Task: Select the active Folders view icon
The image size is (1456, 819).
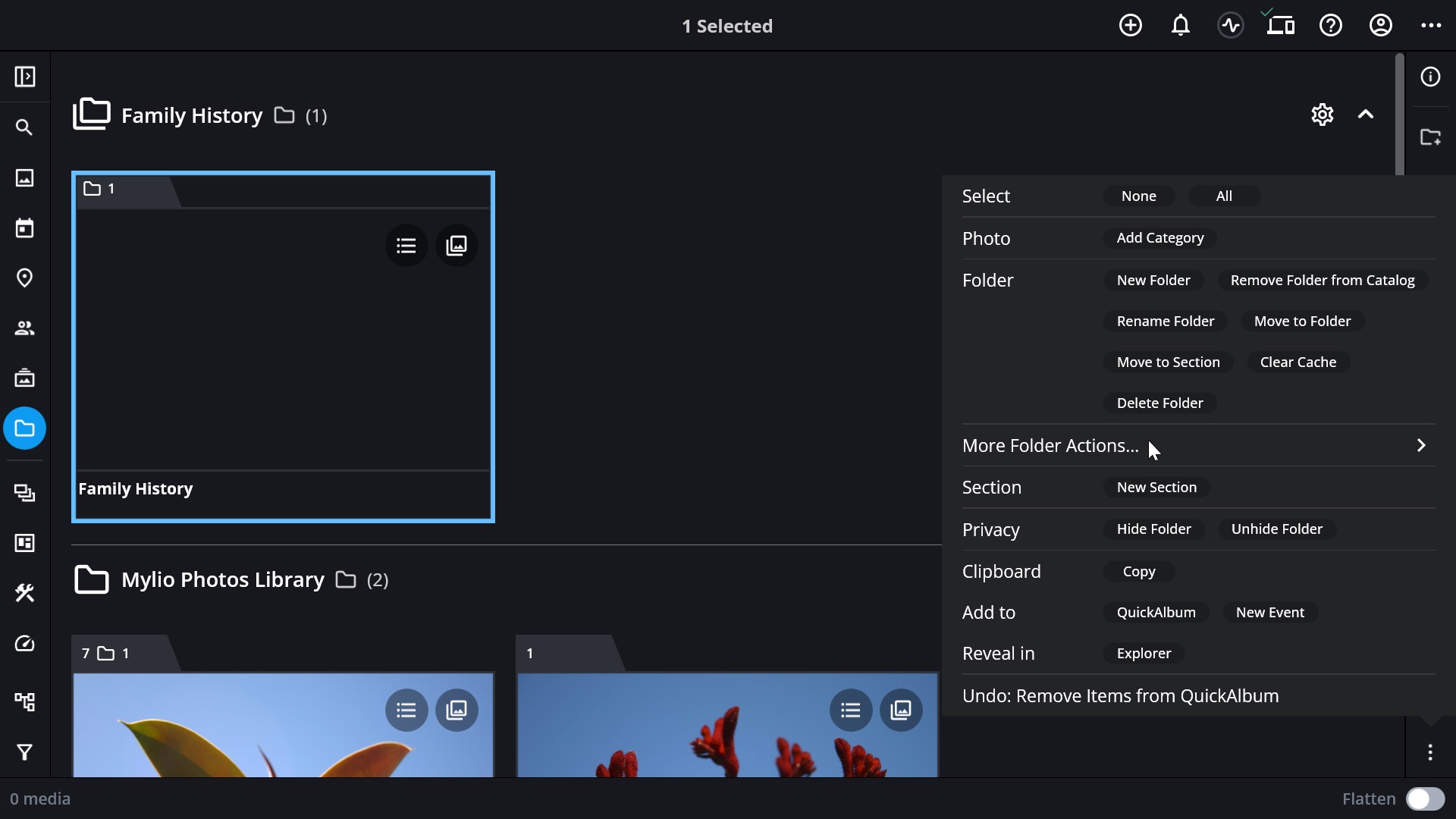Action: [x=25, y=428]
